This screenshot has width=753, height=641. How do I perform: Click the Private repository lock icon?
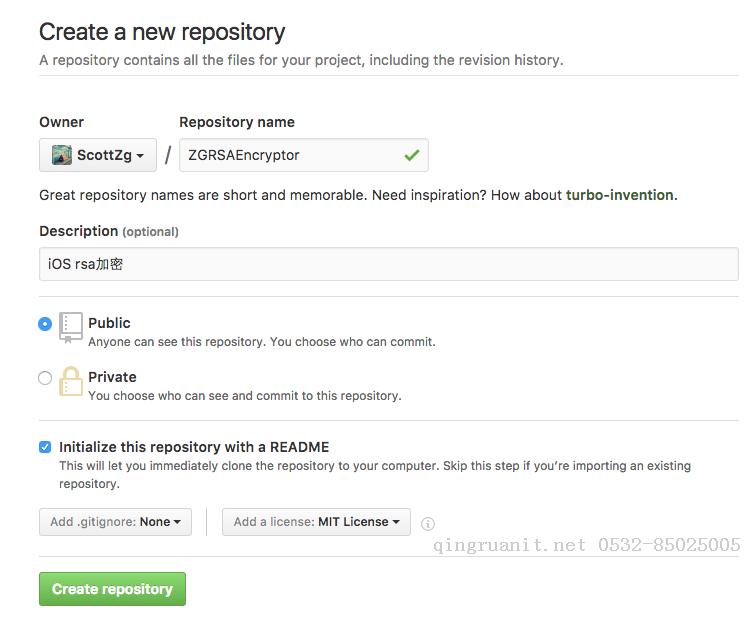(x=71, y=381)
